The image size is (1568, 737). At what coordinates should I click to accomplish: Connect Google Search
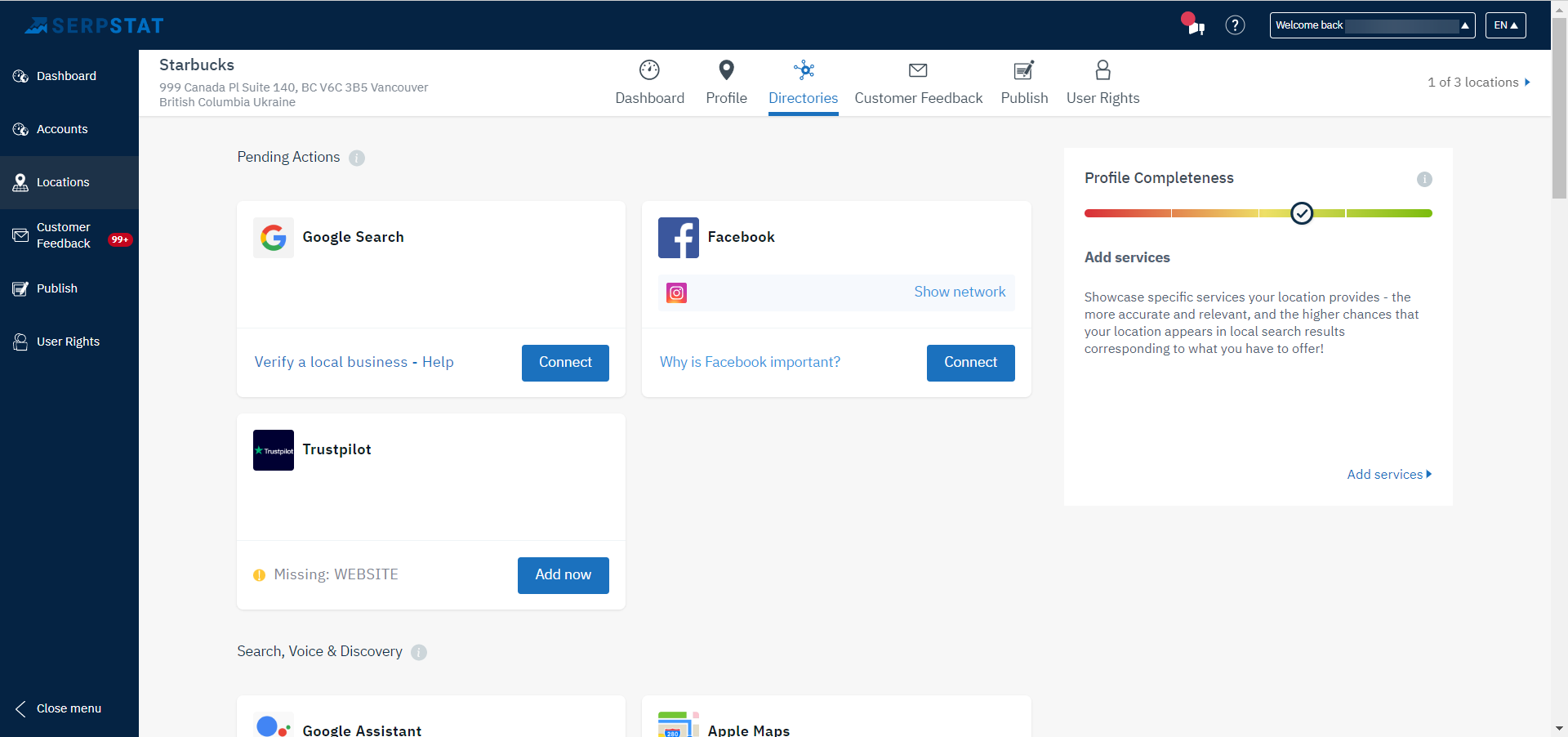[565, 363]
